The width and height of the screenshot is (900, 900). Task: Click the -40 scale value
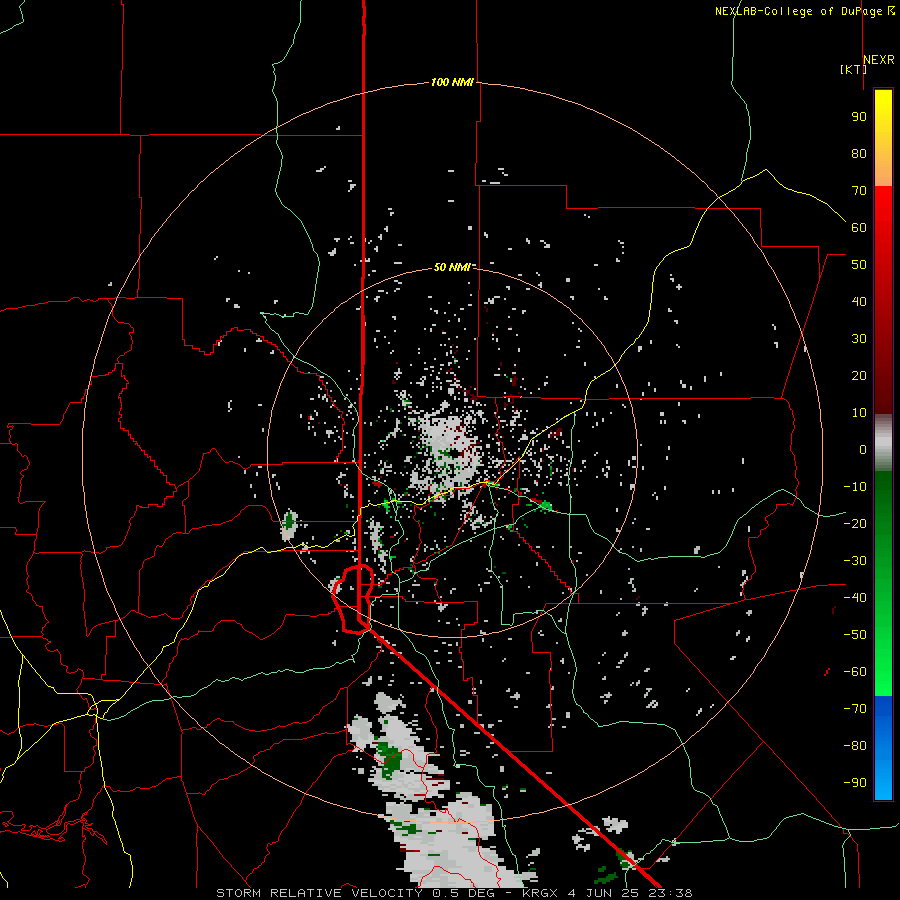click(855, 598)
